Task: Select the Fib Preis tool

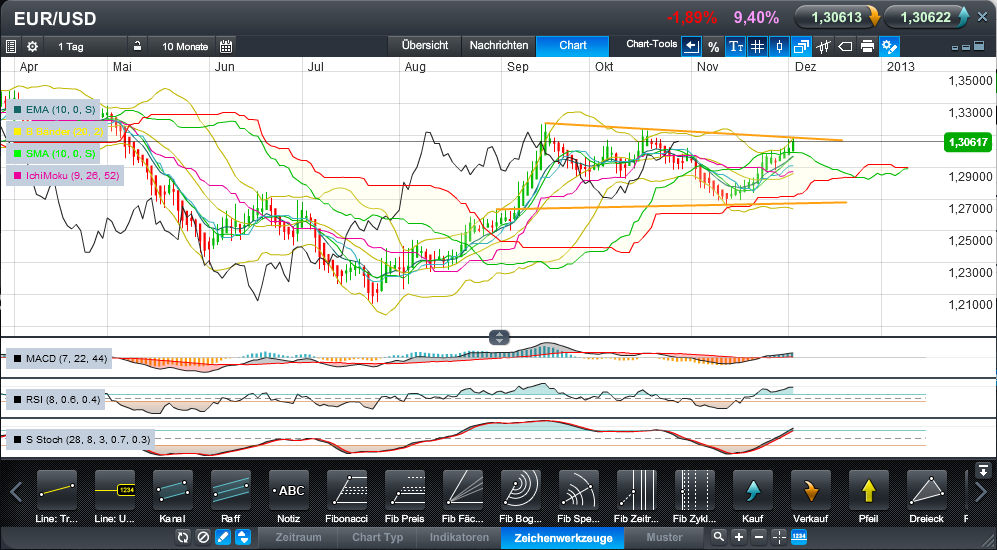Action: [405, 491]
